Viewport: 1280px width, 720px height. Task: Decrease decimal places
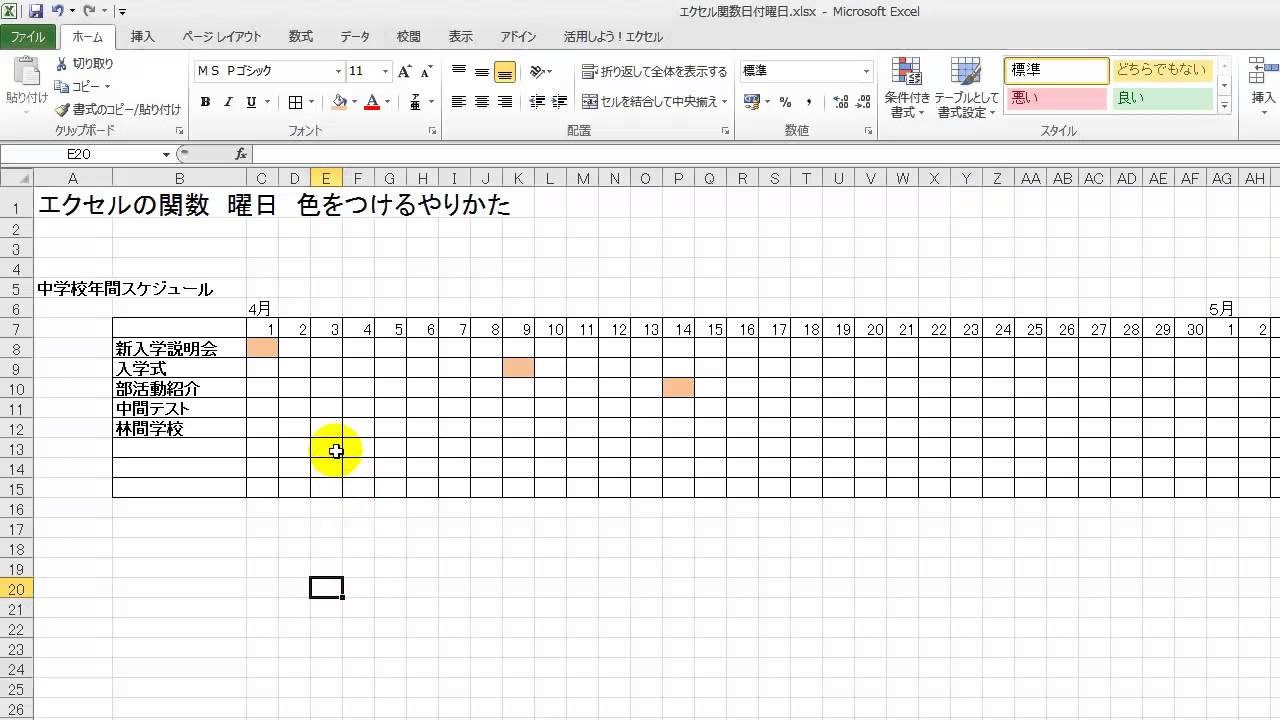[x=863, y=102]
